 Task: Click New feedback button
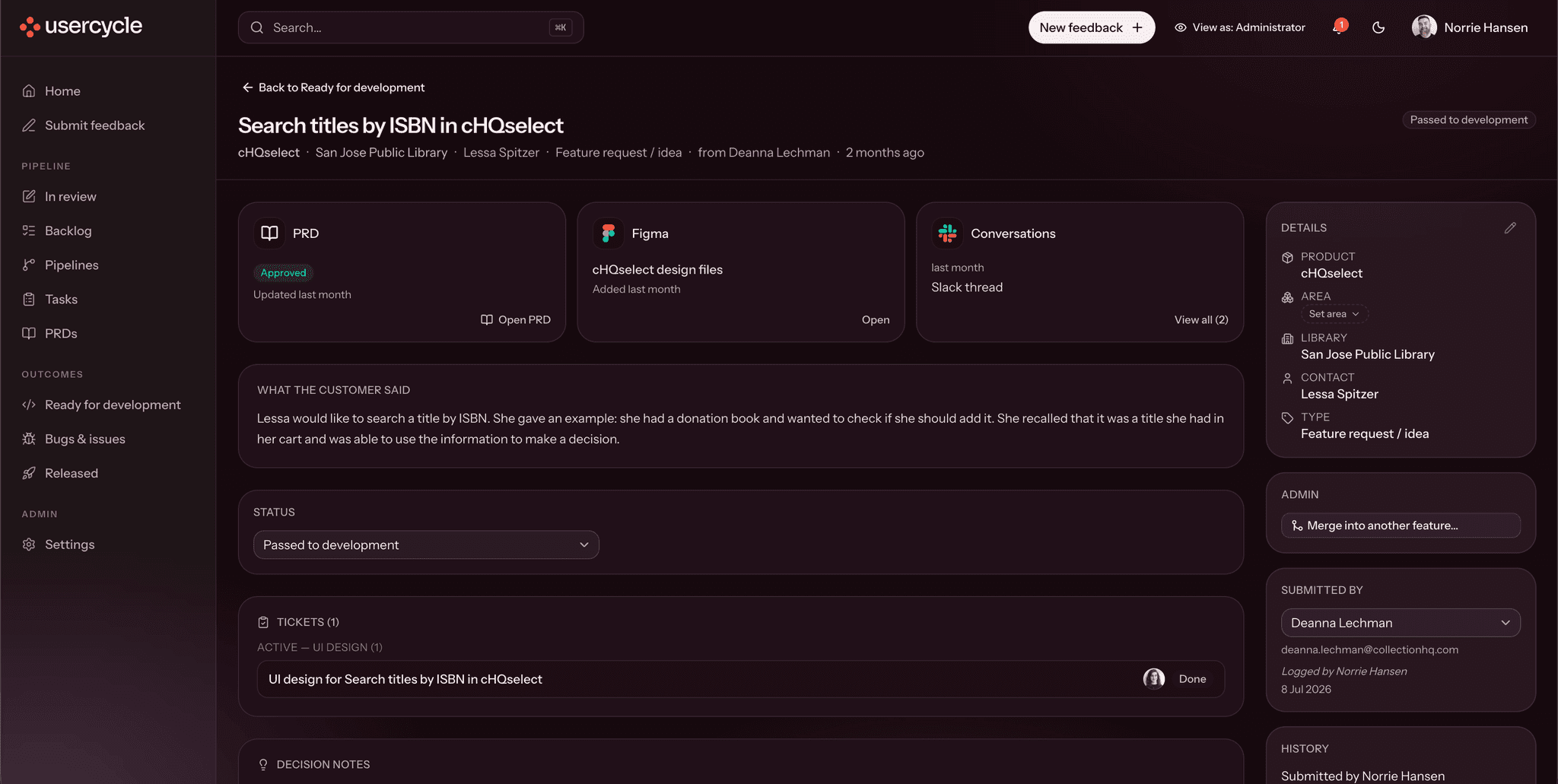[1092, 27]
